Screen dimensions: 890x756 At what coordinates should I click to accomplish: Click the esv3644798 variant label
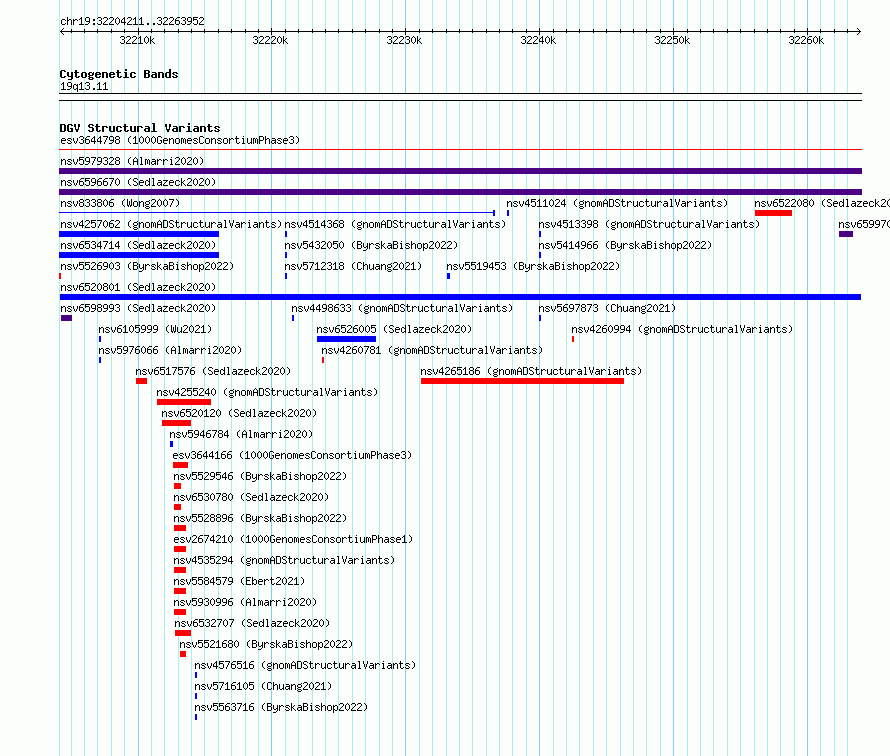pyautogui.click(x=180, y=140)
